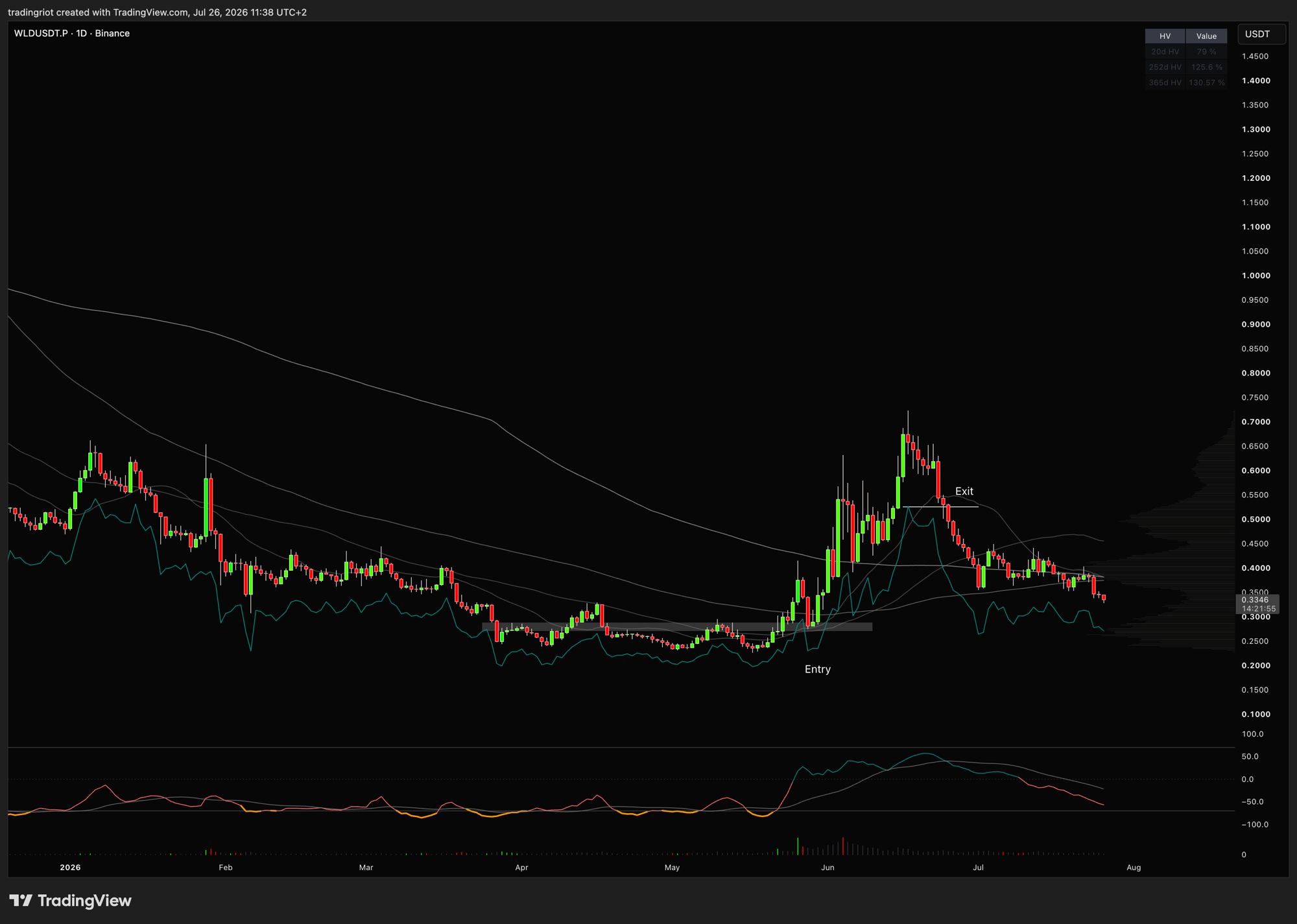
Task: Click the 1.0000 price axis level
Action: point(1255,276)
